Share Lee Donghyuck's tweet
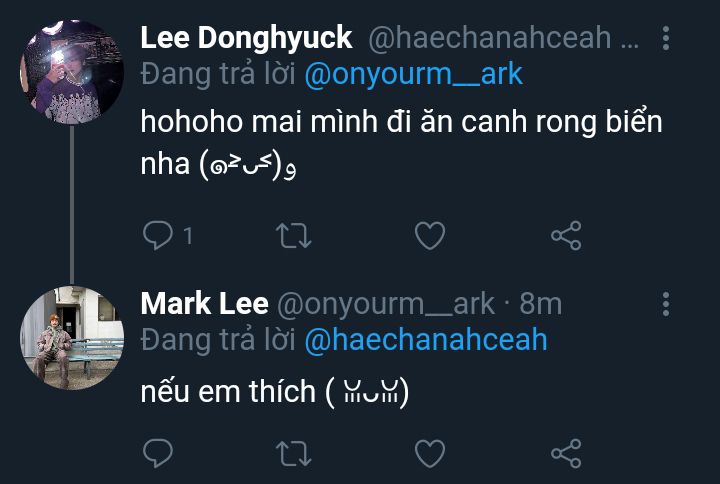This screenshot has height=484, width=720. tap(566, 236)
